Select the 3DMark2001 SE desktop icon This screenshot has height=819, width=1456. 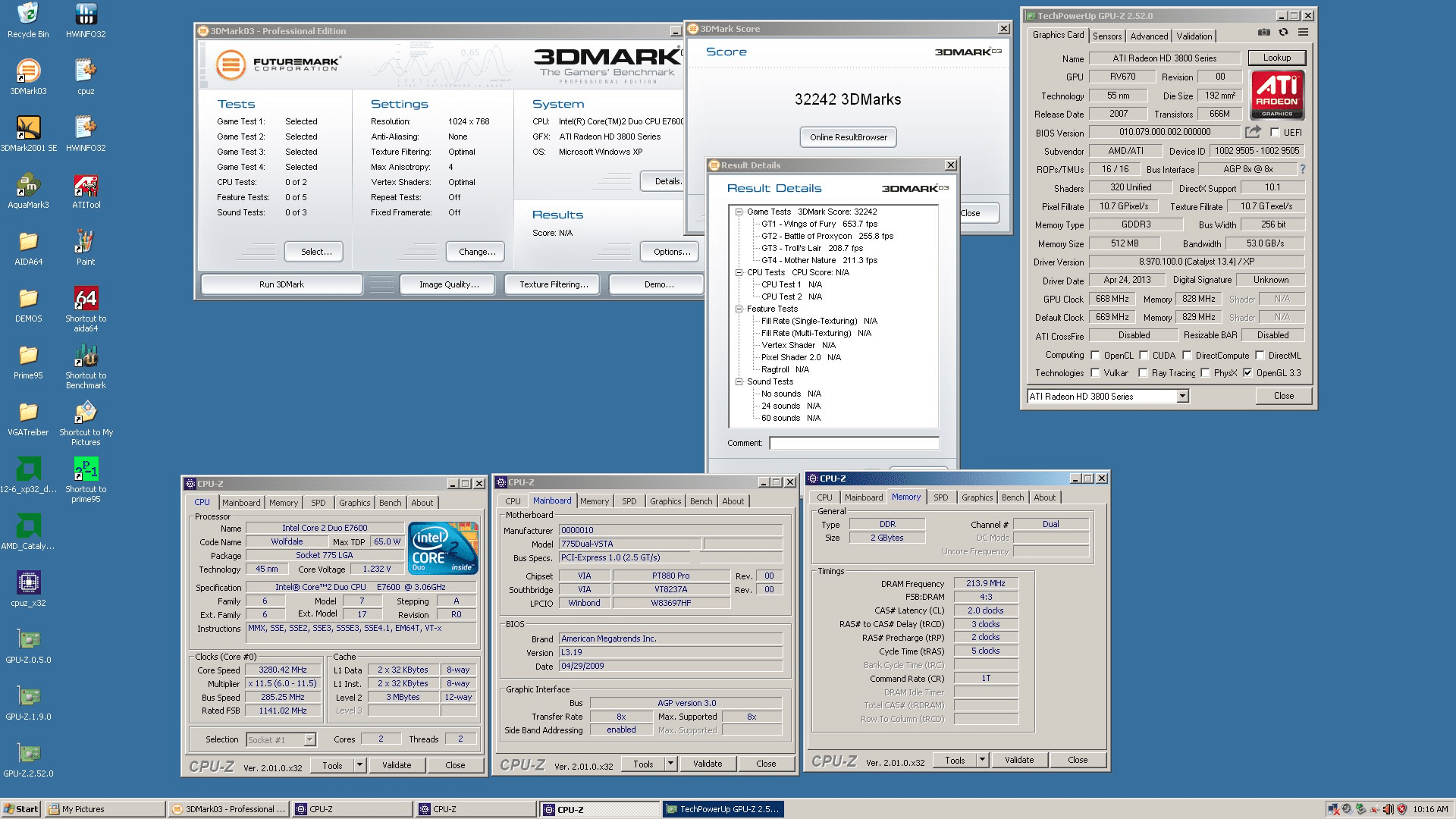click(x=28, y=133)
